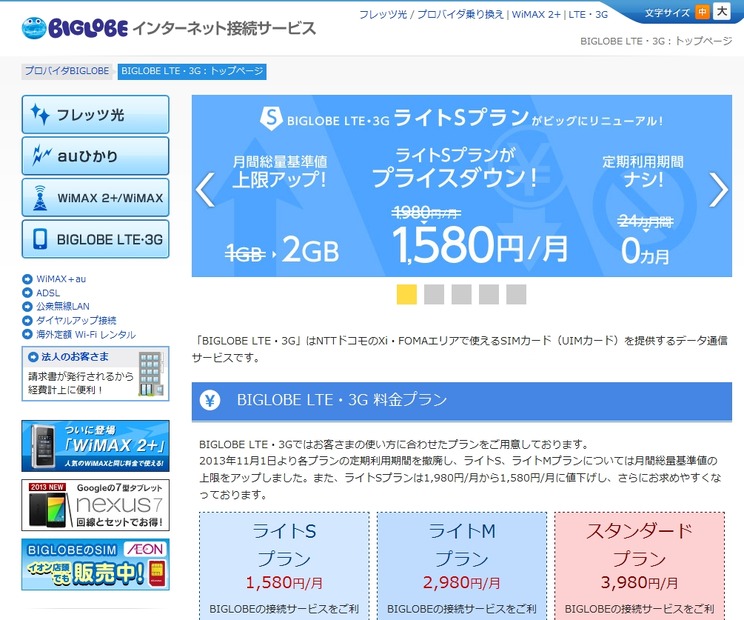Open the LTE・3G header link
This screenshot has width=744, height=620.
[x=588, y=15]
